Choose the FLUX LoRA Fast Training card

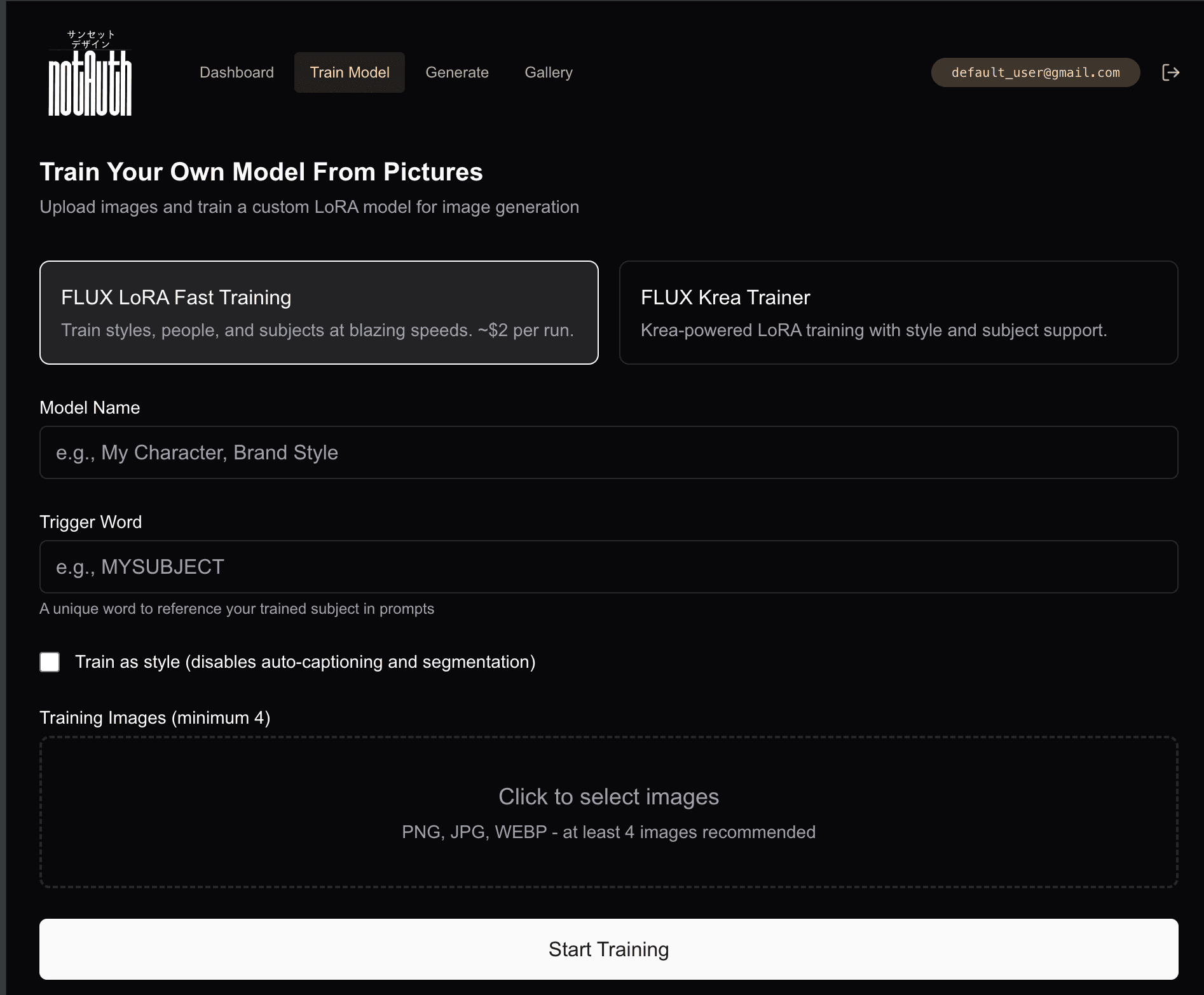(319, 313)
